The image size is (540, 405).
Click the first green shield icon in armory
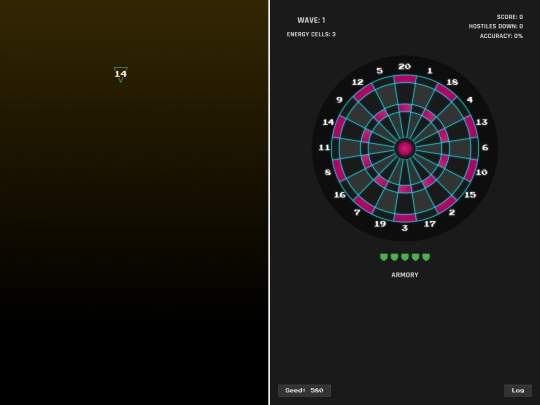click(384, 257)
